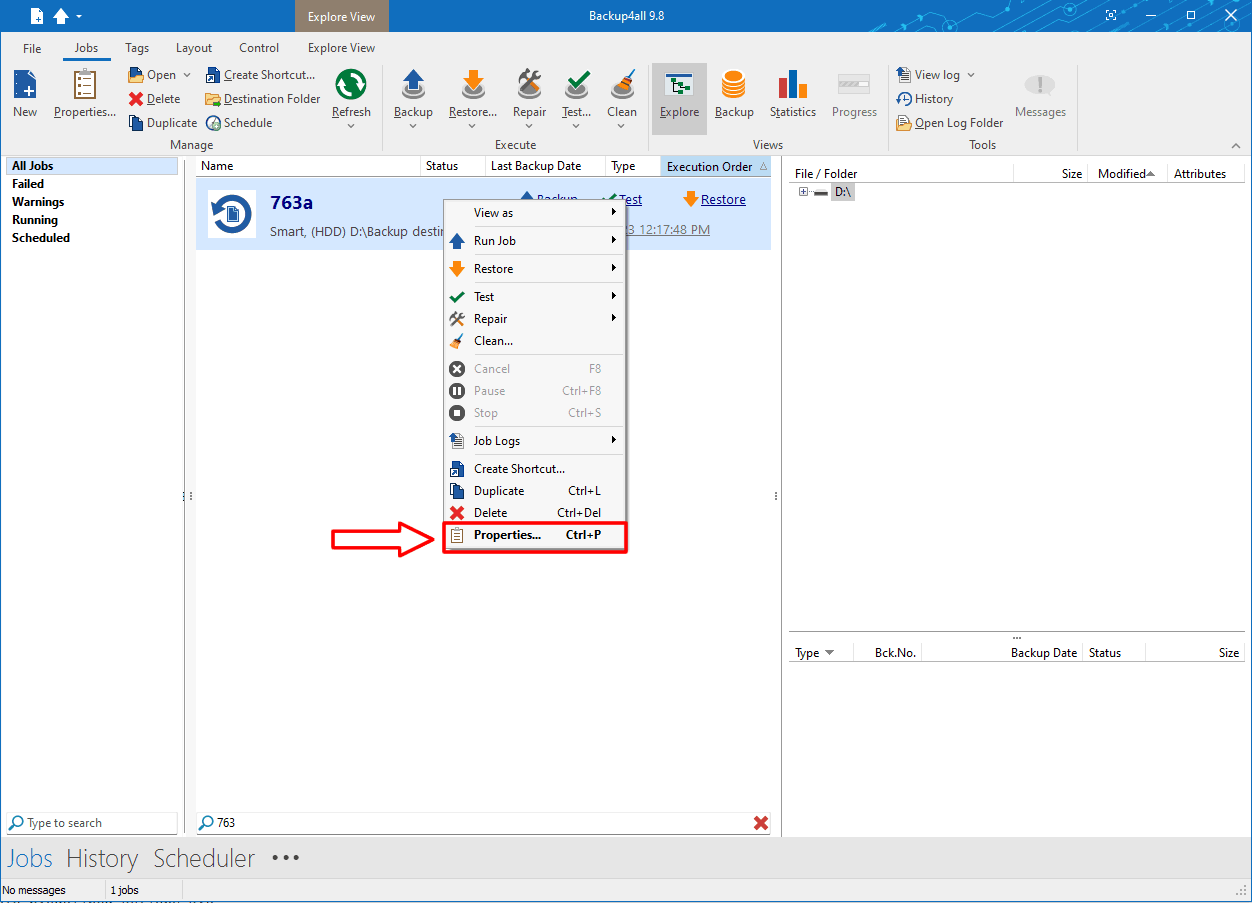Select the Repair tool in the ribbon
Image resolution: width=1252 pixels, height=903 pixels.
point(529,95)
